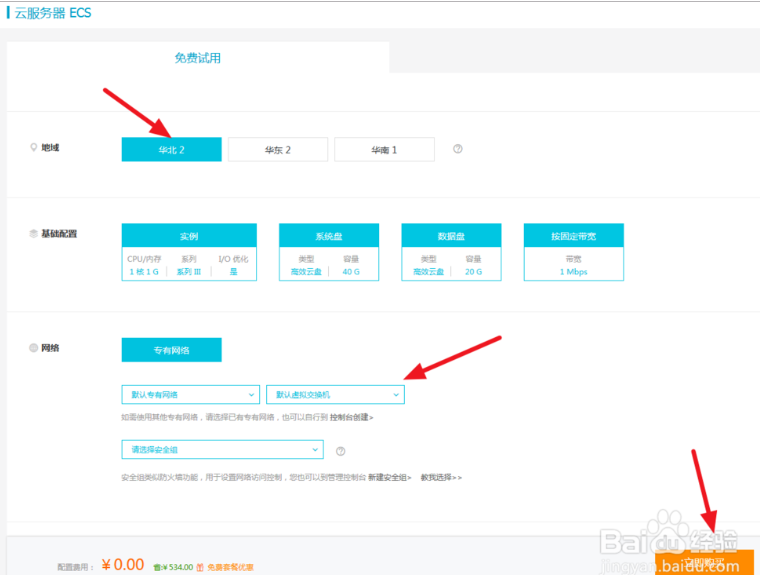Select region 华北 2
760x575 pixels.
(172, 149)
